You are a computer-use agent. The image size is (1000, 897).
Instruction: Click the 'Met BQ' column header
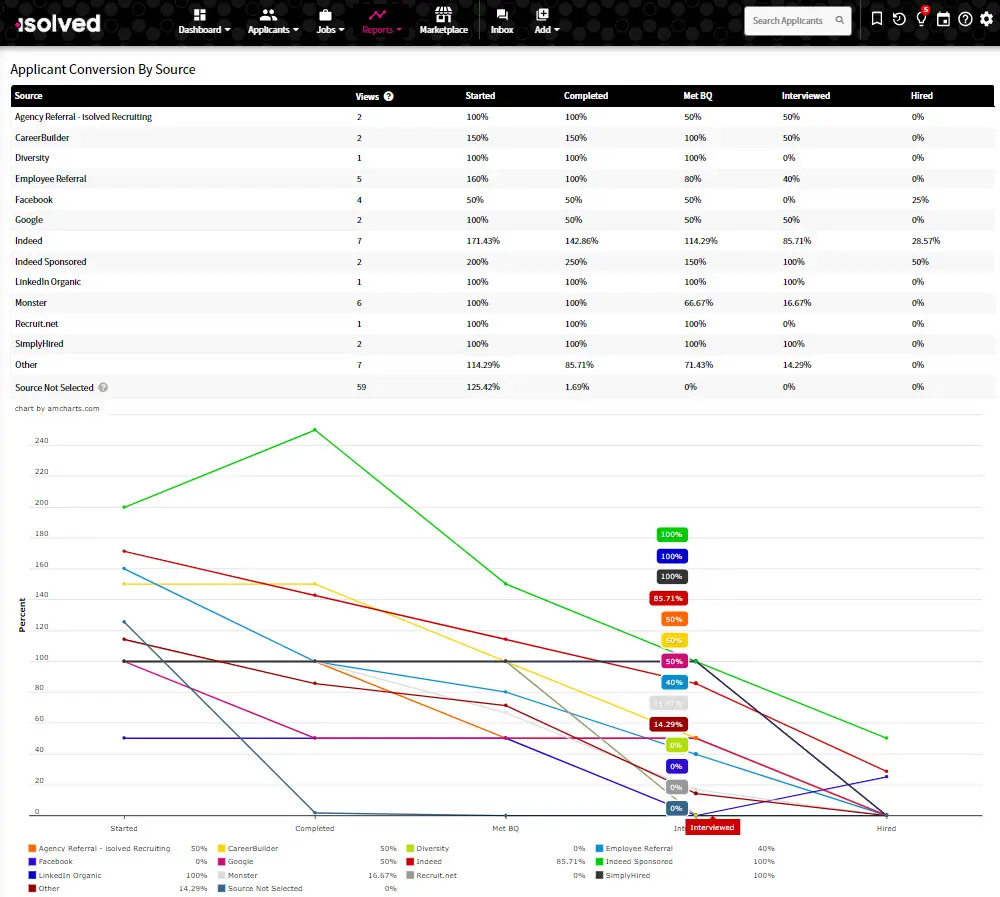pyautogui.click(x=698, y=96)
